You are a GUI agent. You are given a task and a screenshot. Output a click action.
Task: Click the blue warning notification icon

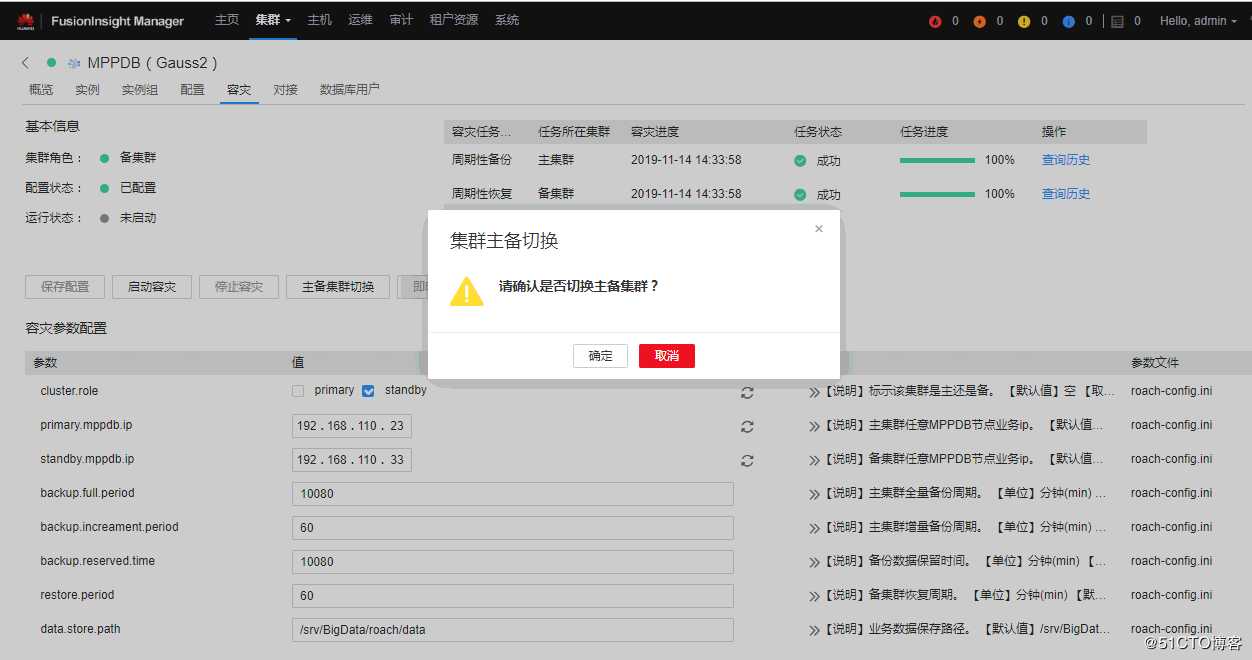pos(1066,20)
